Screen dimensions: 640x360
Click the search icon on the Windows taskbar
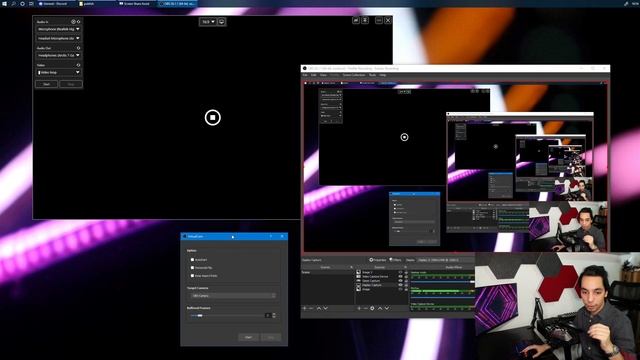tap(13, 4)
